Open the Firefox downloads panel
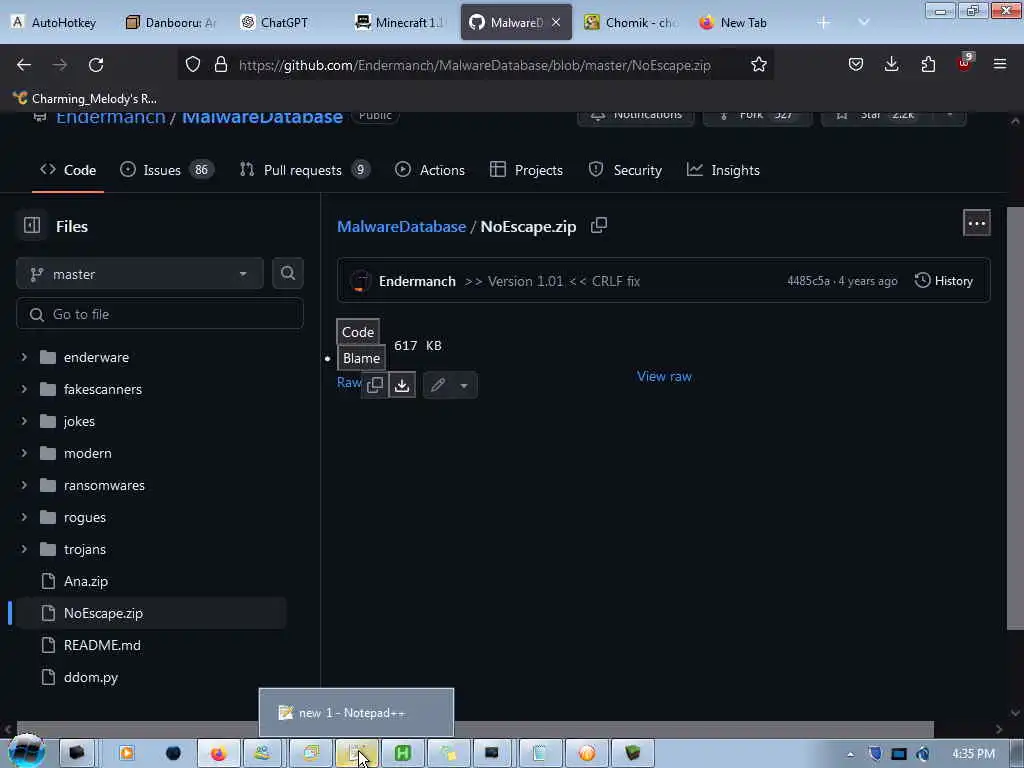Screen dimensions: 1024x768 (891, 65)
